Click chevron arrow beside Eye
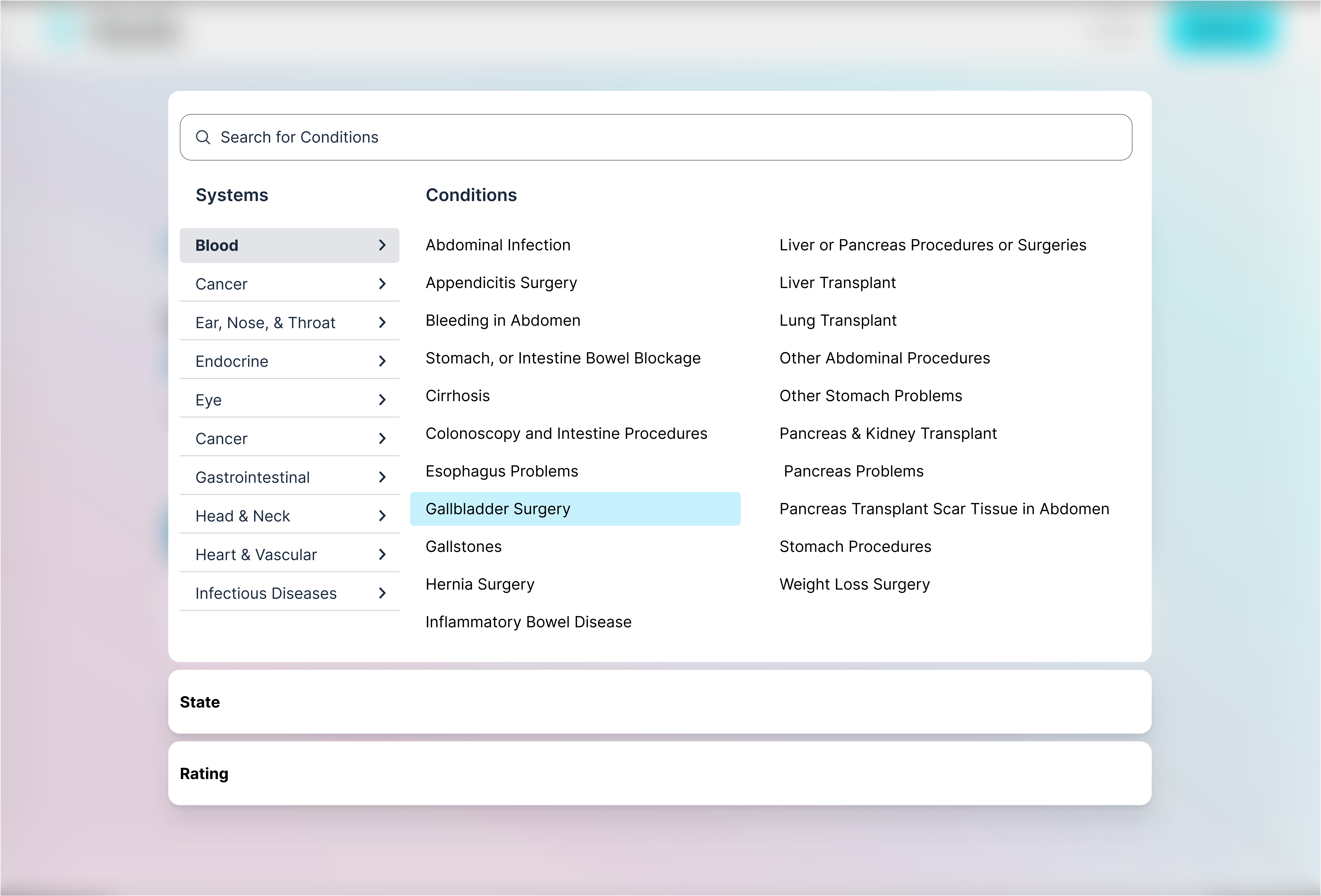 (x=382, y=399)
